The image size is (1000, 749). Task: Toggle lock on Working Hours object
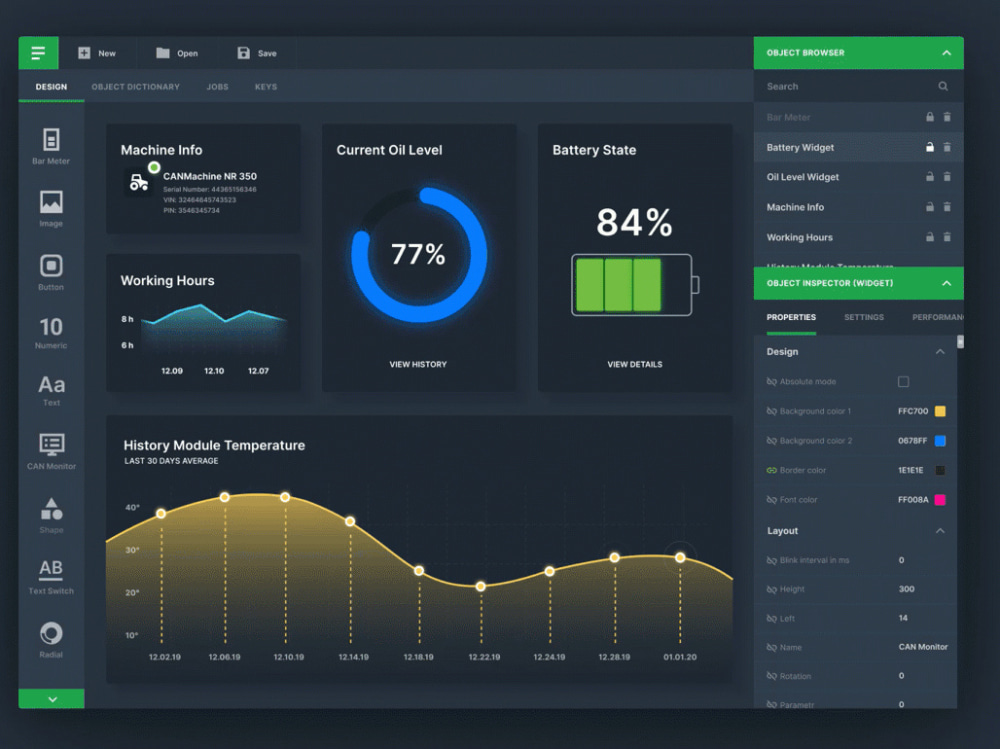(930, 237)
